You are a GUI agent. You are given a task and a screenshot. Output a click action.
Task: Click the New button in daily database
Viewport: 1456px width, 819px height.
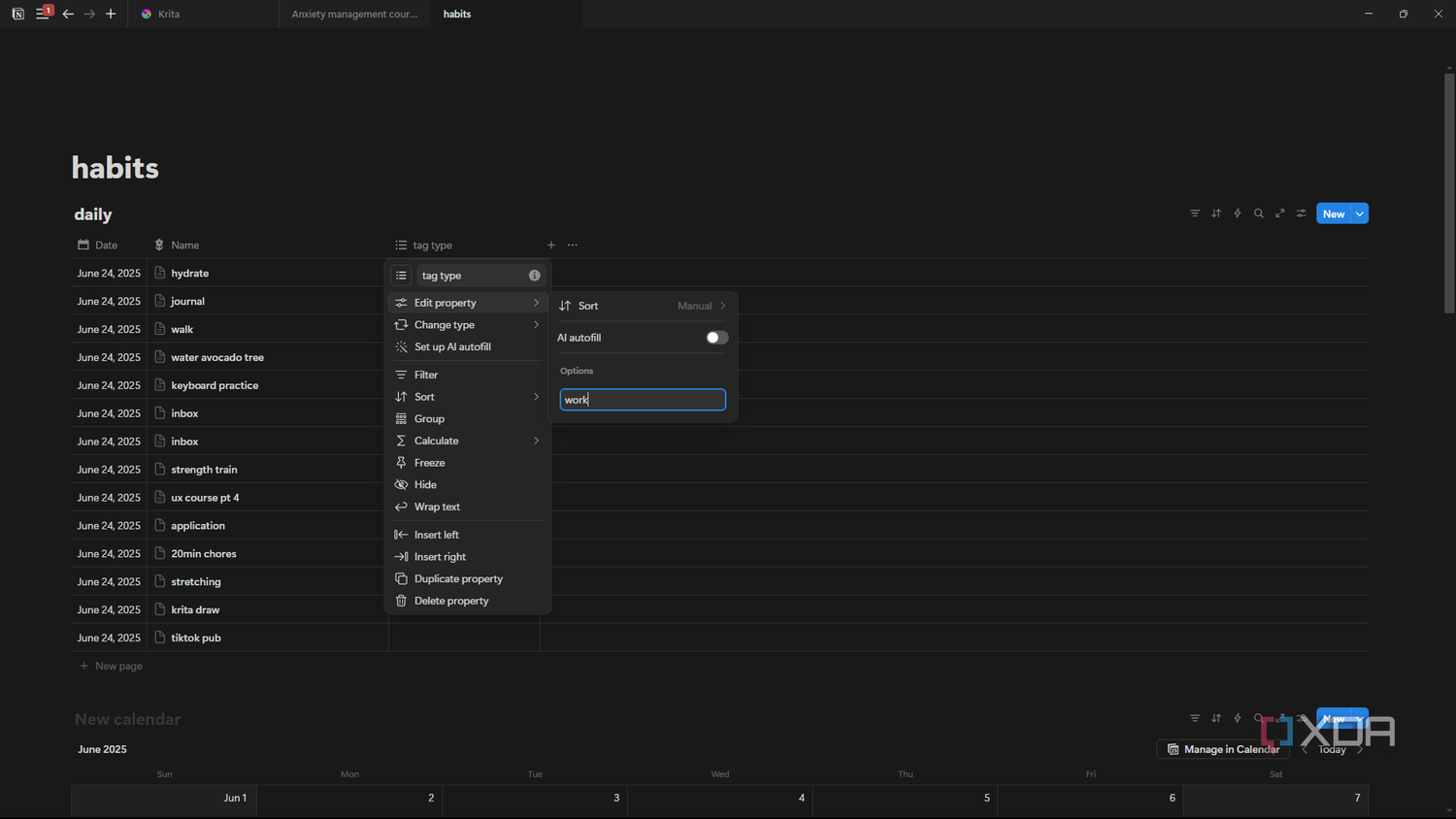[1334, 213]
